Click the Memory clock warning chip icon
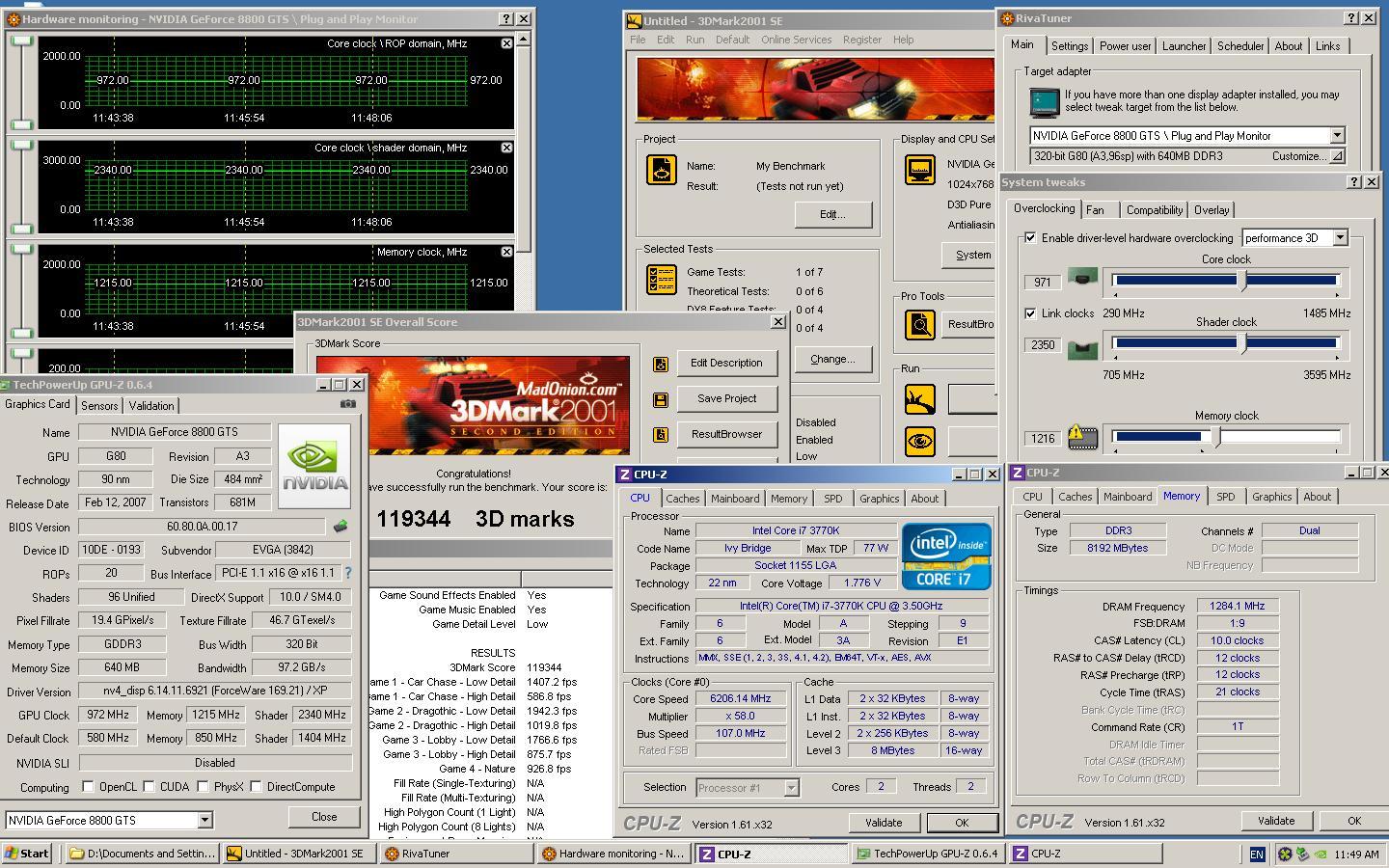1389x868 pixels. (1082, 438)
